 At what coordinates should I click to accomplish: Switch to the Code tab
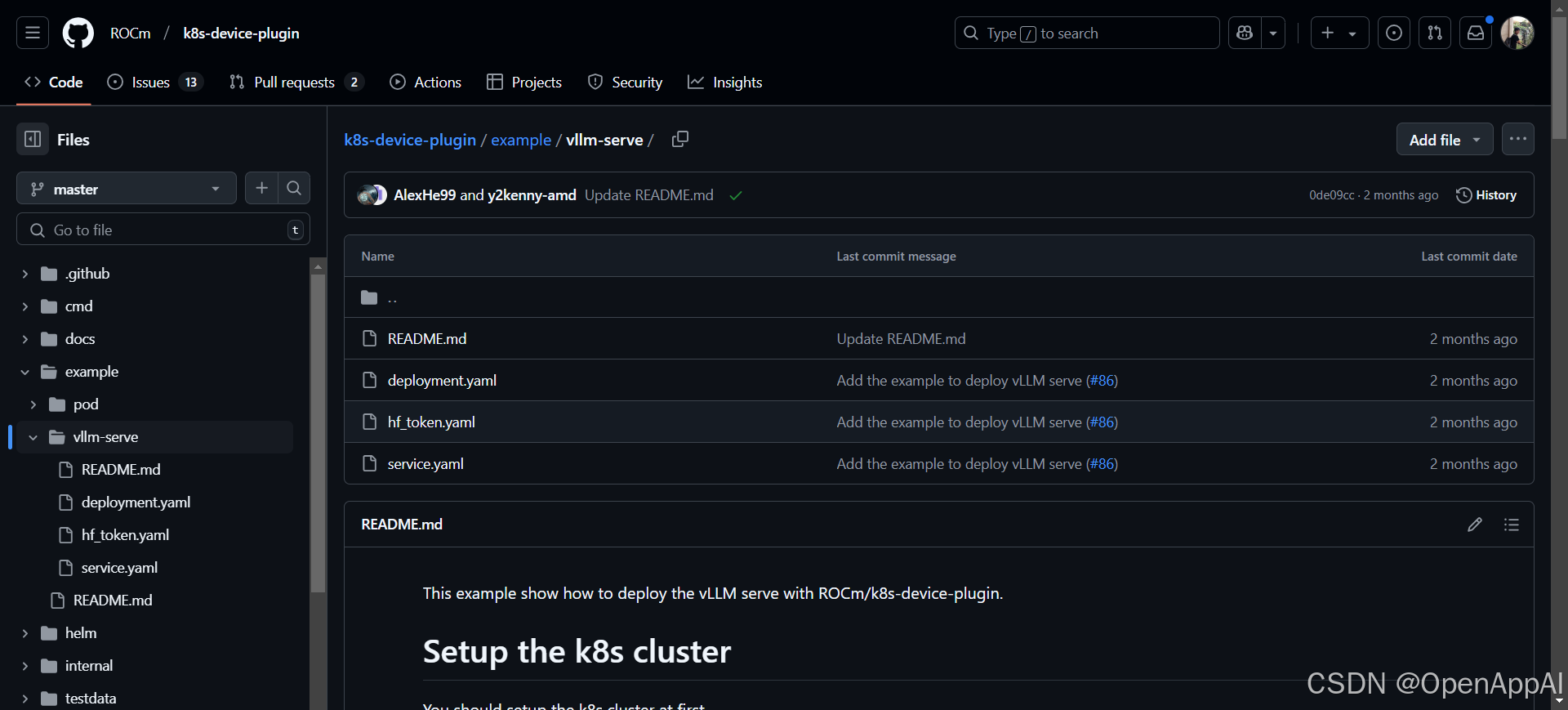[x=54, y=82]
